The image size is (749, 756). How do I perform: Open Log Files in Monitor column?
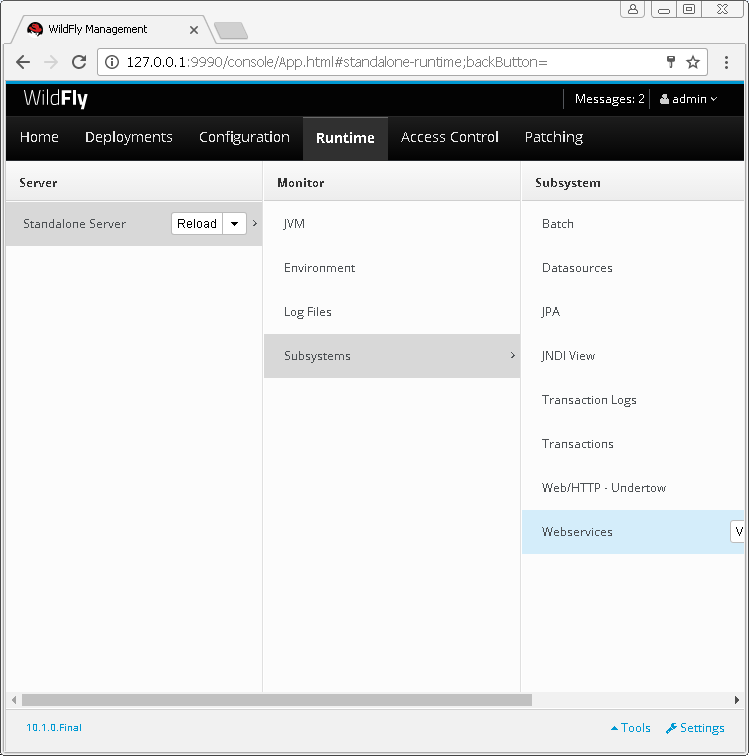point(392,311)
